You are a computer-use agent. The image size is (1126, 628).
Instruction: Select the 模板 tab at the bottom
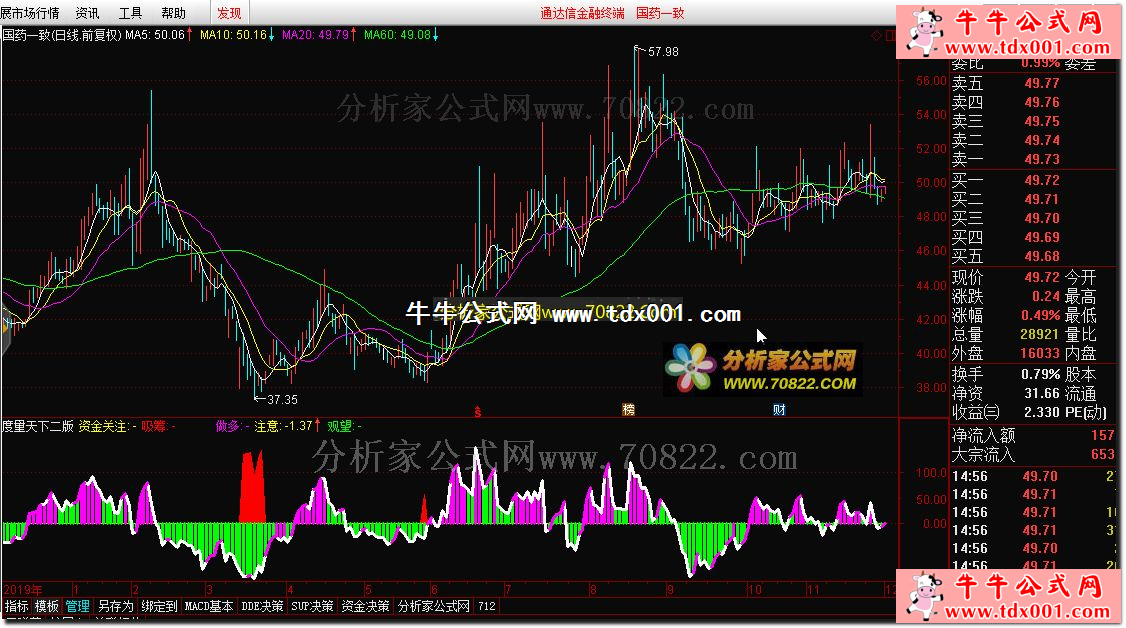[x=47, y=606]
